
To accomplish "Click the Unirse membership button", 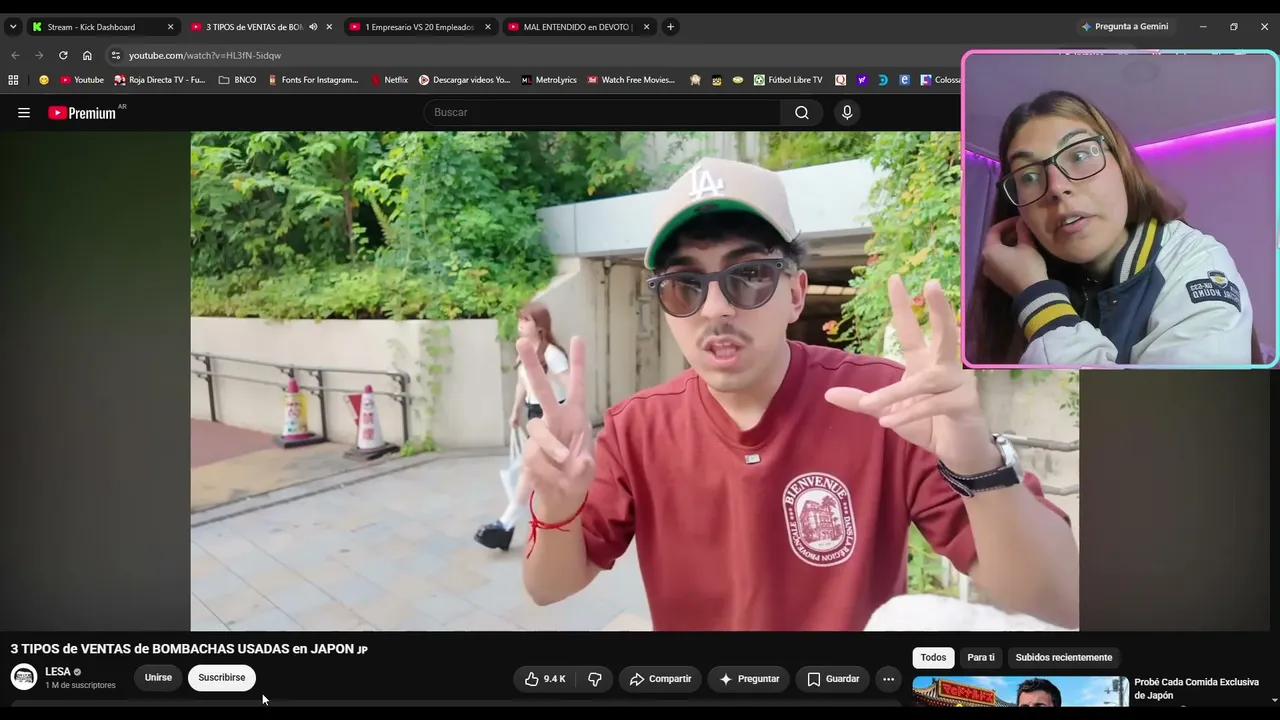I will point(158,678).
